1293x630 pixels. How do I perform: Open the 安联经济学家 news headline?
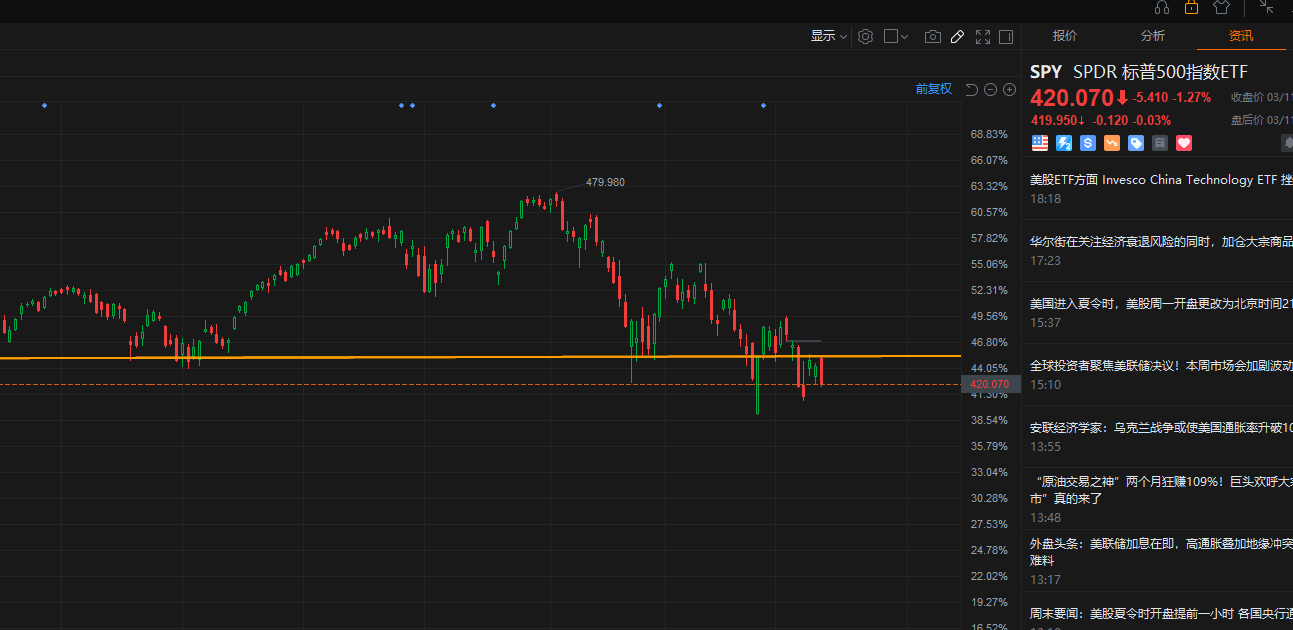pos(1161,427)
